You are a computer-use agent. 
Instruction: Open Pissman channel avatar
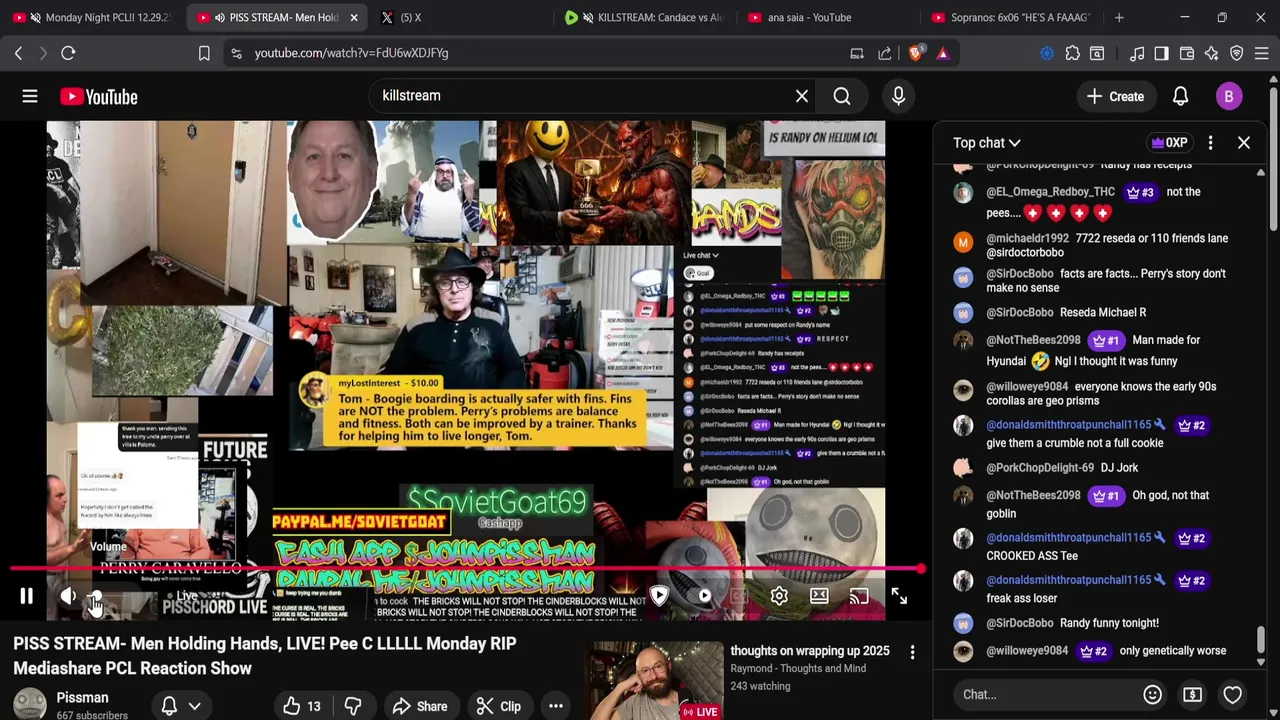pos(30,704)
